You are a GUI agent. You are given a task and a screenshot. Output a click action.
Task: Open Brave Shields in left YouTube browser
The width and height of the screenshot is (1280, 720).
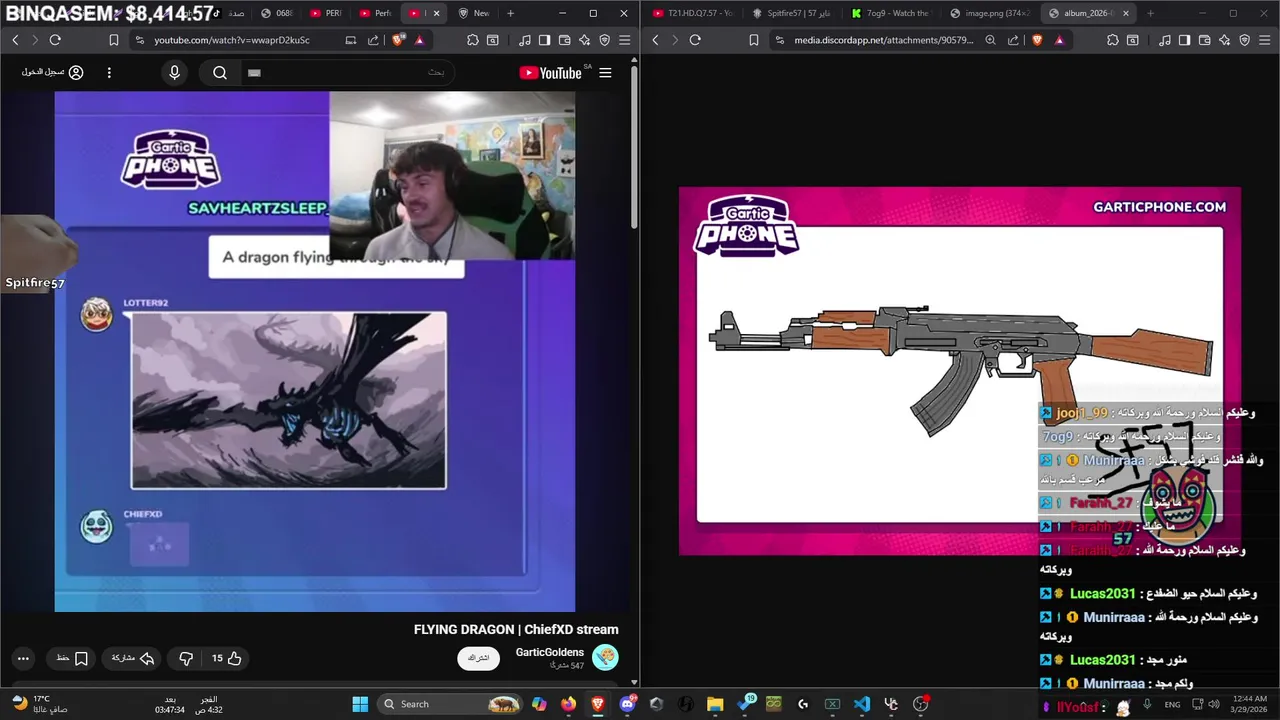click(x=398, y=40)
